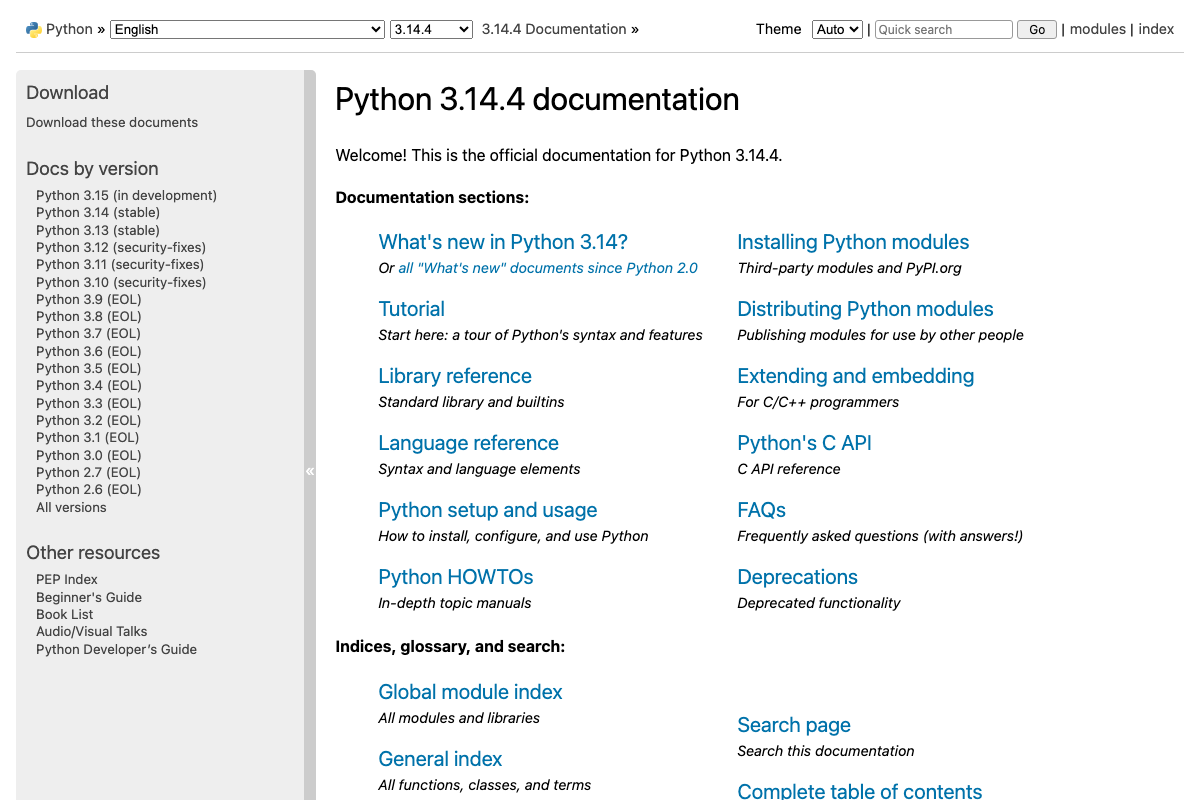
Task: Open Python 3.8 (EOL) docs
Action: 89,316
